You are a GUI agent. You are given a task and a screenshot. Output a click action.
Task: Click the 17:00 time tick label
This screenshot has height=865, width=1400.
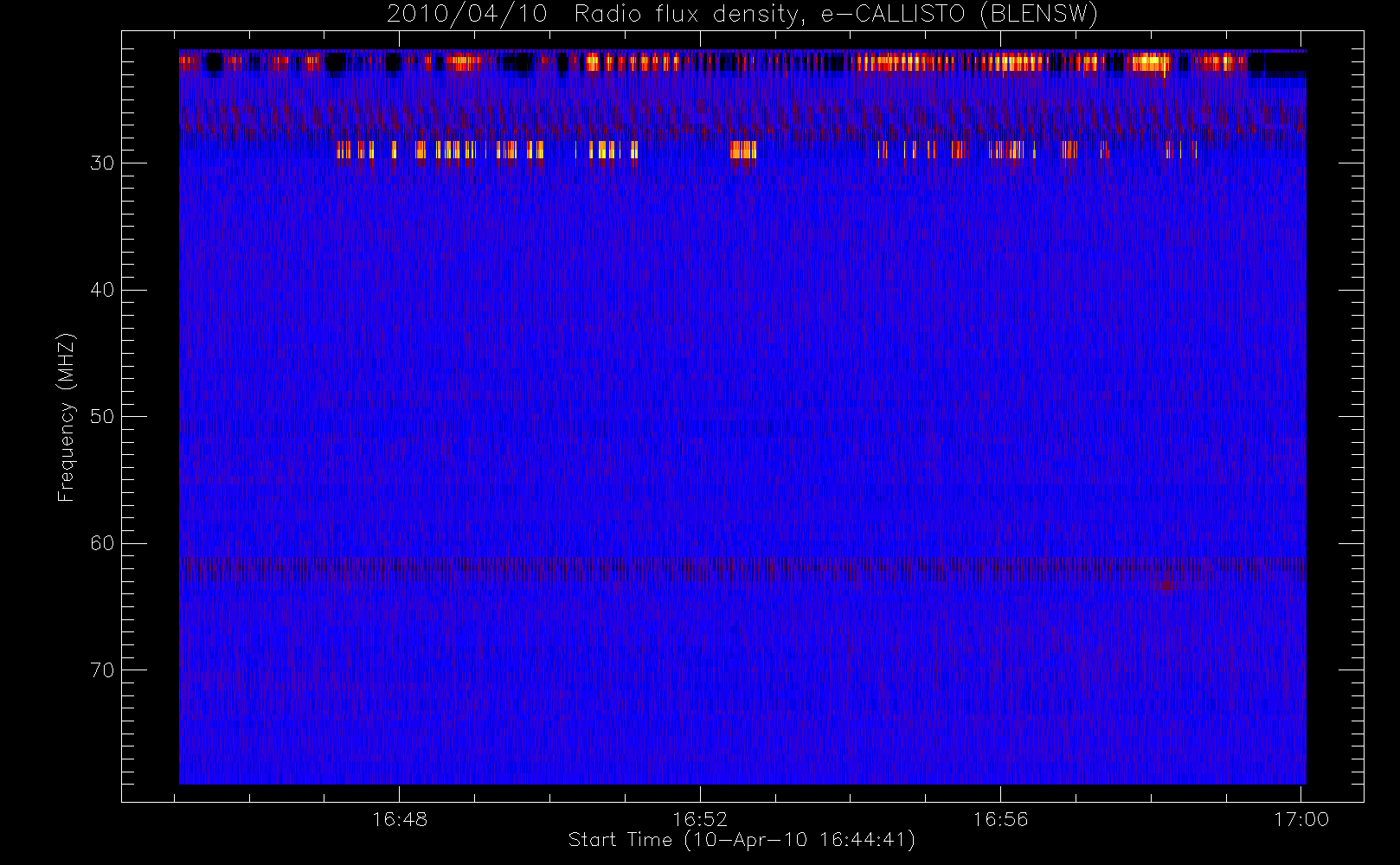(x=1301, y=819)
